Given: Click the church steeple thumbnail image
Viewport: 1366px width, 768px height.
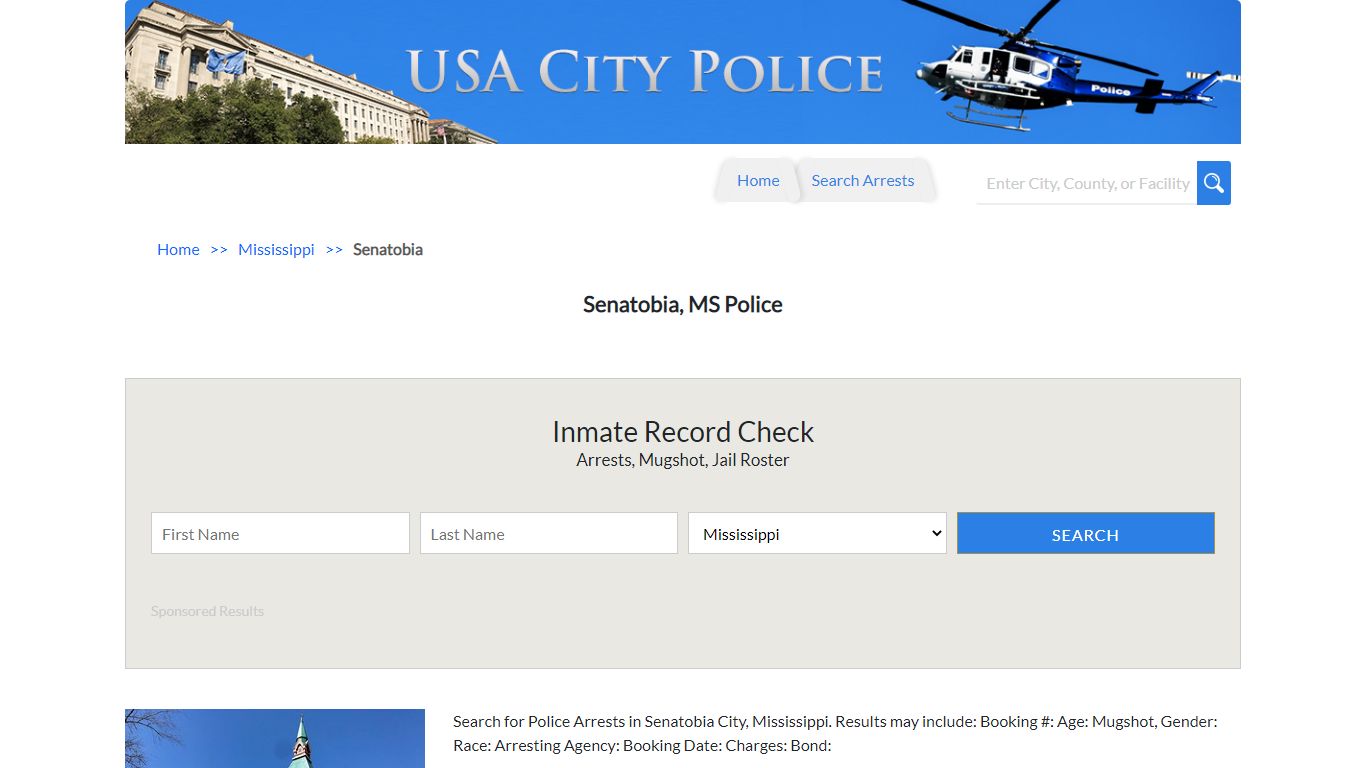Looking at the screenshot, I should (275, 738).
